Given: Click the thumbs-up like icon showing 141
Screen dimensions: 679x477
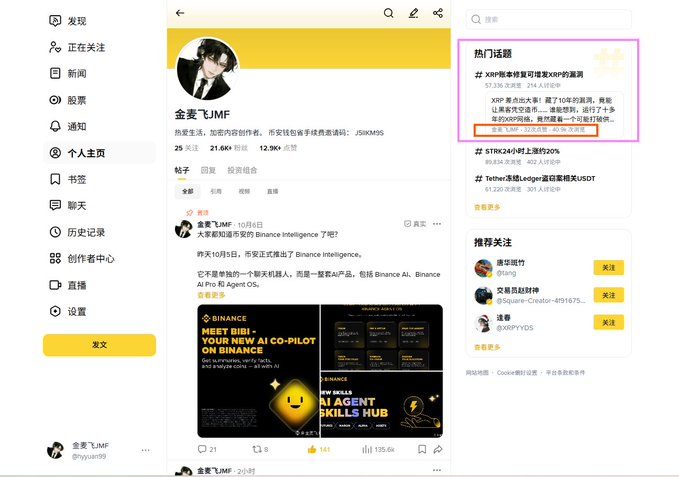Looking at the screenshot, I should tap(312, 449).
